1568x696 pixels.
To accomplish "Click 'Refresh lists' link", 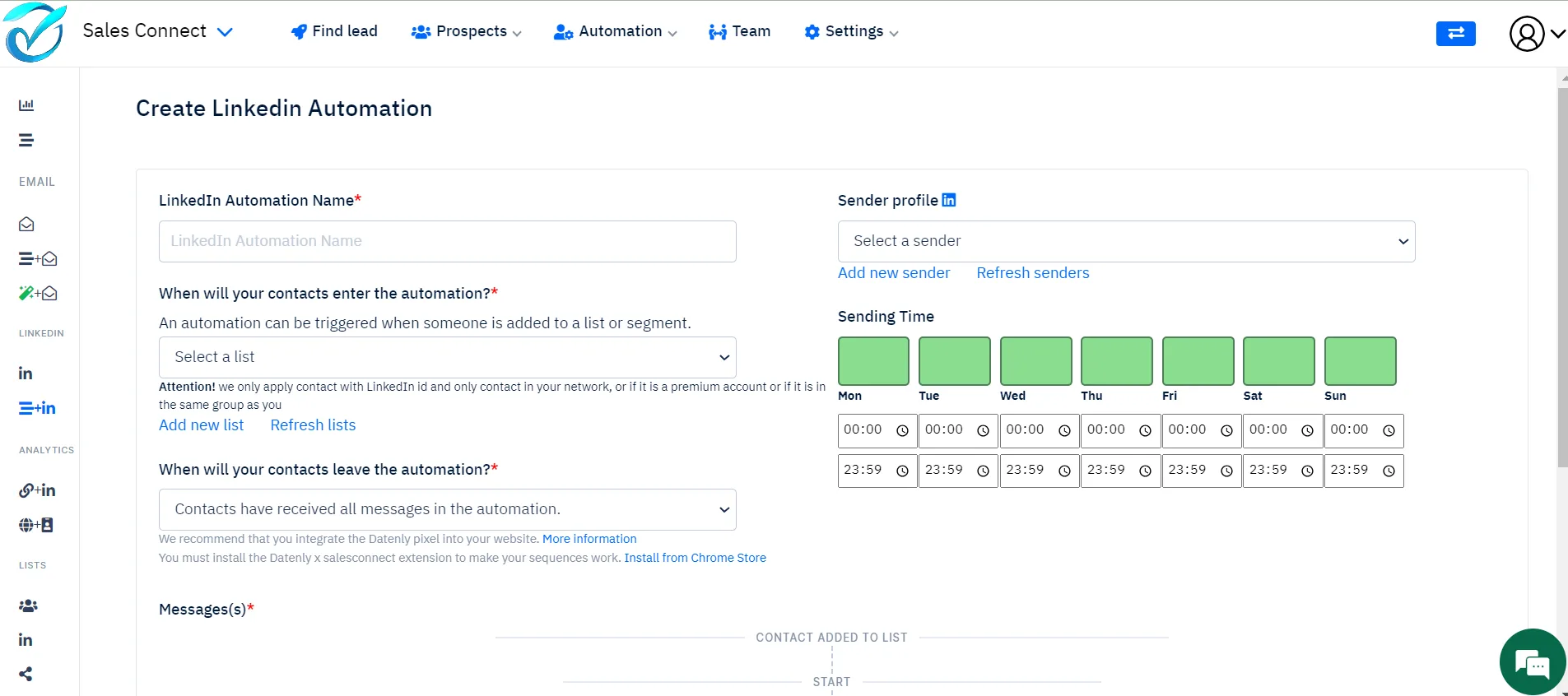I will click(x=313, y=425).
